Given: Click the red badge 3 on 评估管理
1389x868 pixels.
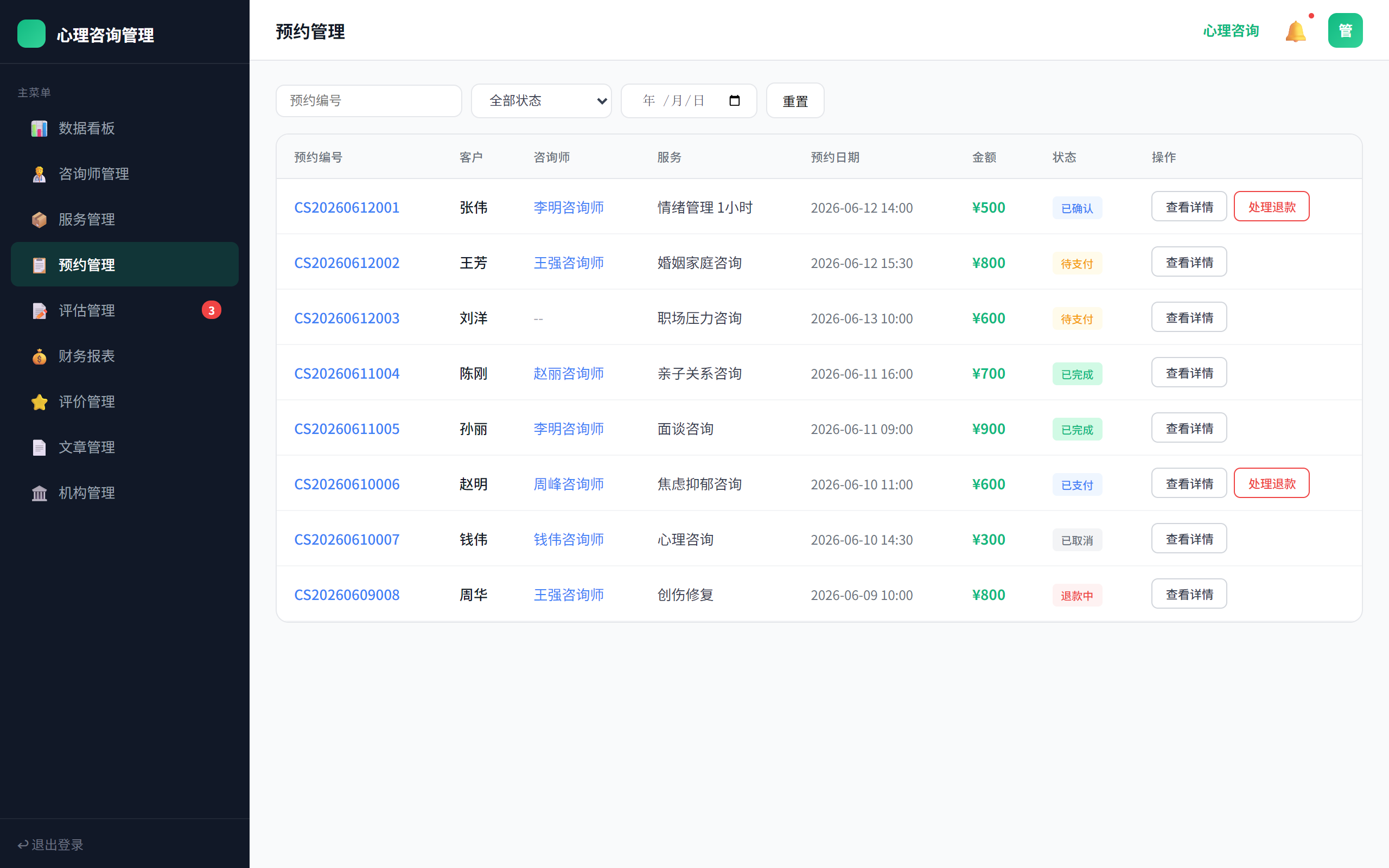Looking at the screenshot, I should 211,310.
